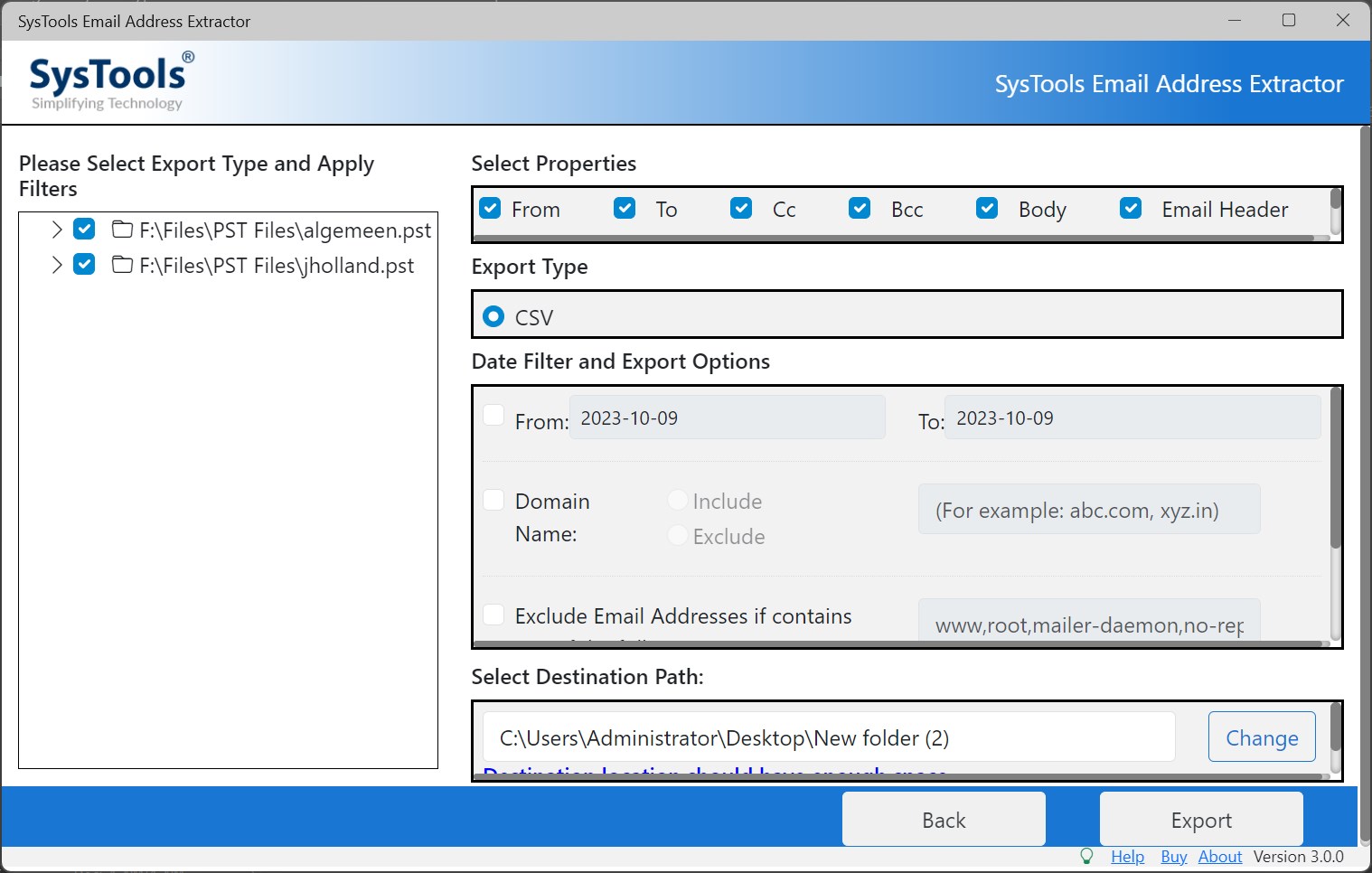Click the Change destination path button

(1262, 737)
